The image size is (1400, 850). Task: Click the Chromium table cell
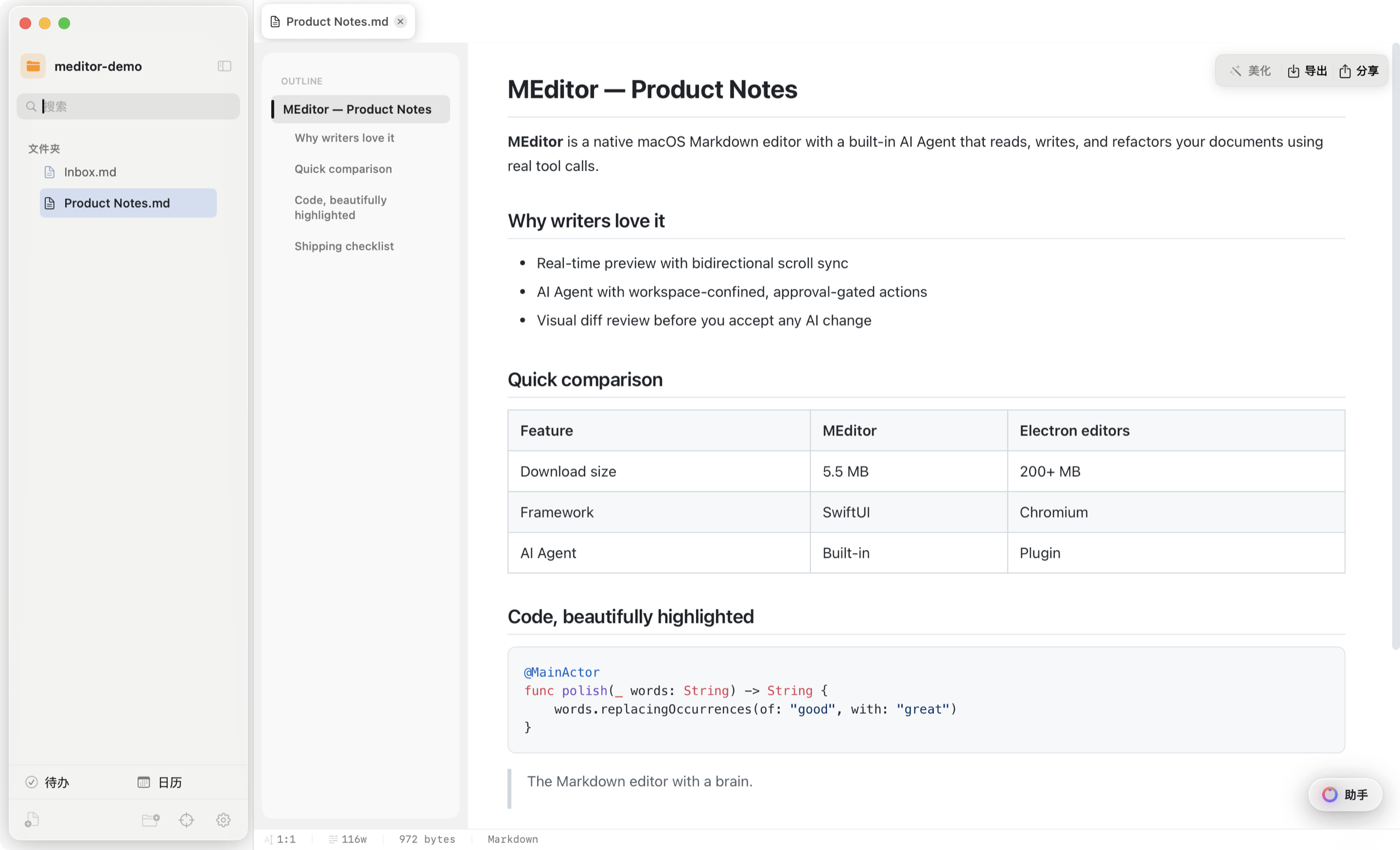pos(1176,512)
